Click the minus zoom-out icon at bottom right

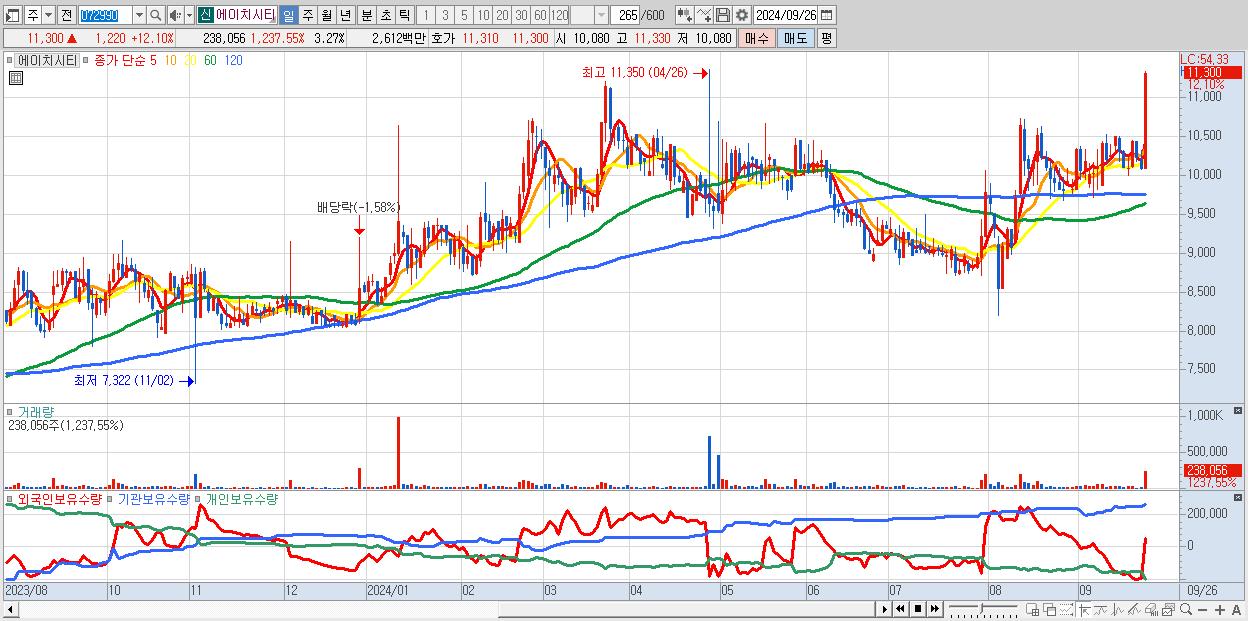[x=1203, y=609]
